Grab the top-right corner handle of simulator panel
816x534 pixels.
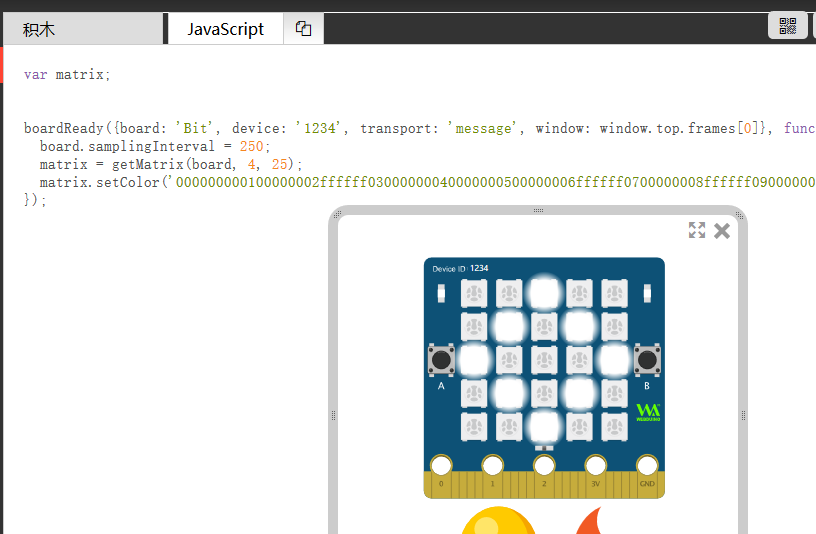tap(739, 215)
